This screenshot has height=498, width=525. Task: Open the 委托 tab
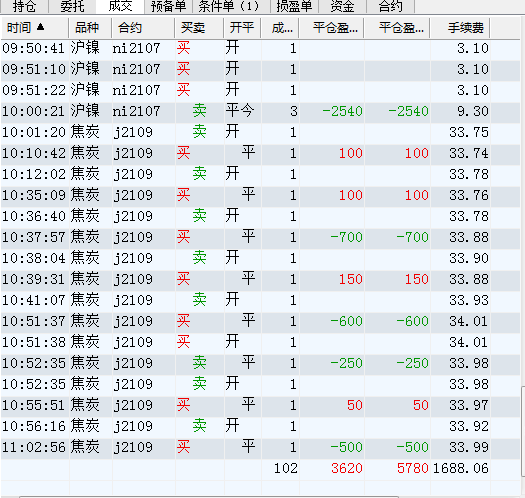(72, 6)
